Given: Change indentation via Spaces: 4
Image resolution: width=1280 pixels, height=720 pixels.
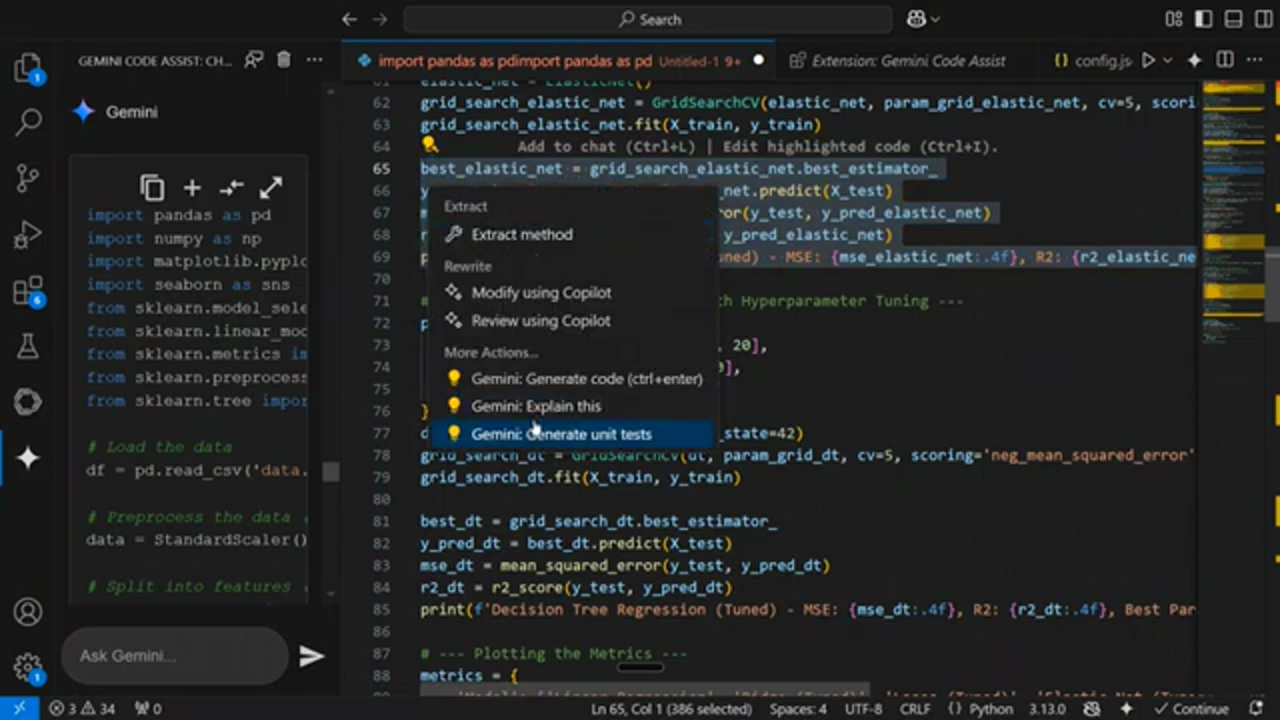Looking at the screenshot, I should [798, 708].
